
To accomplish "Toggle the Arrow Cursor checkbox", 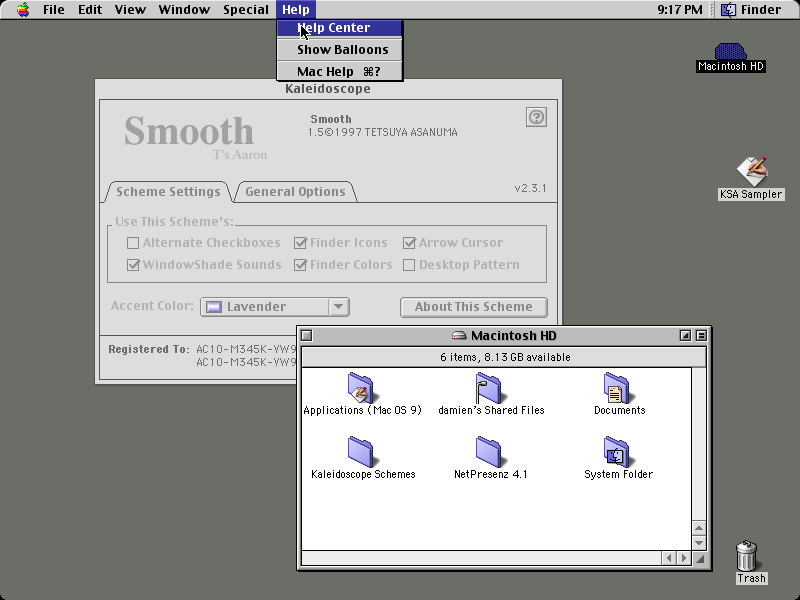I will (x=409, y=243).
